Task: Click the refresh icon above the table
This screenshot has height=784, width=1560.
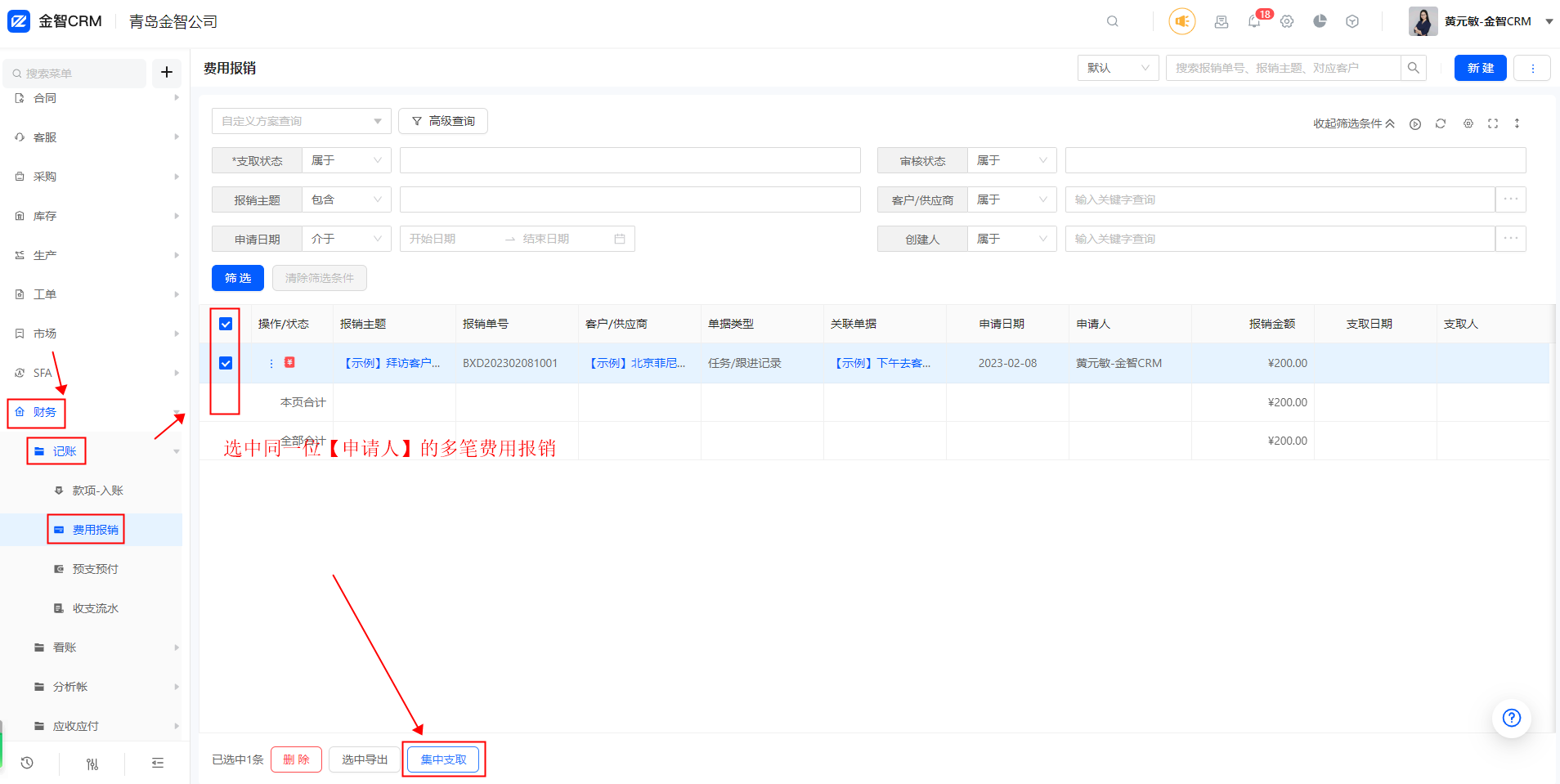Action: point(1441,123)
